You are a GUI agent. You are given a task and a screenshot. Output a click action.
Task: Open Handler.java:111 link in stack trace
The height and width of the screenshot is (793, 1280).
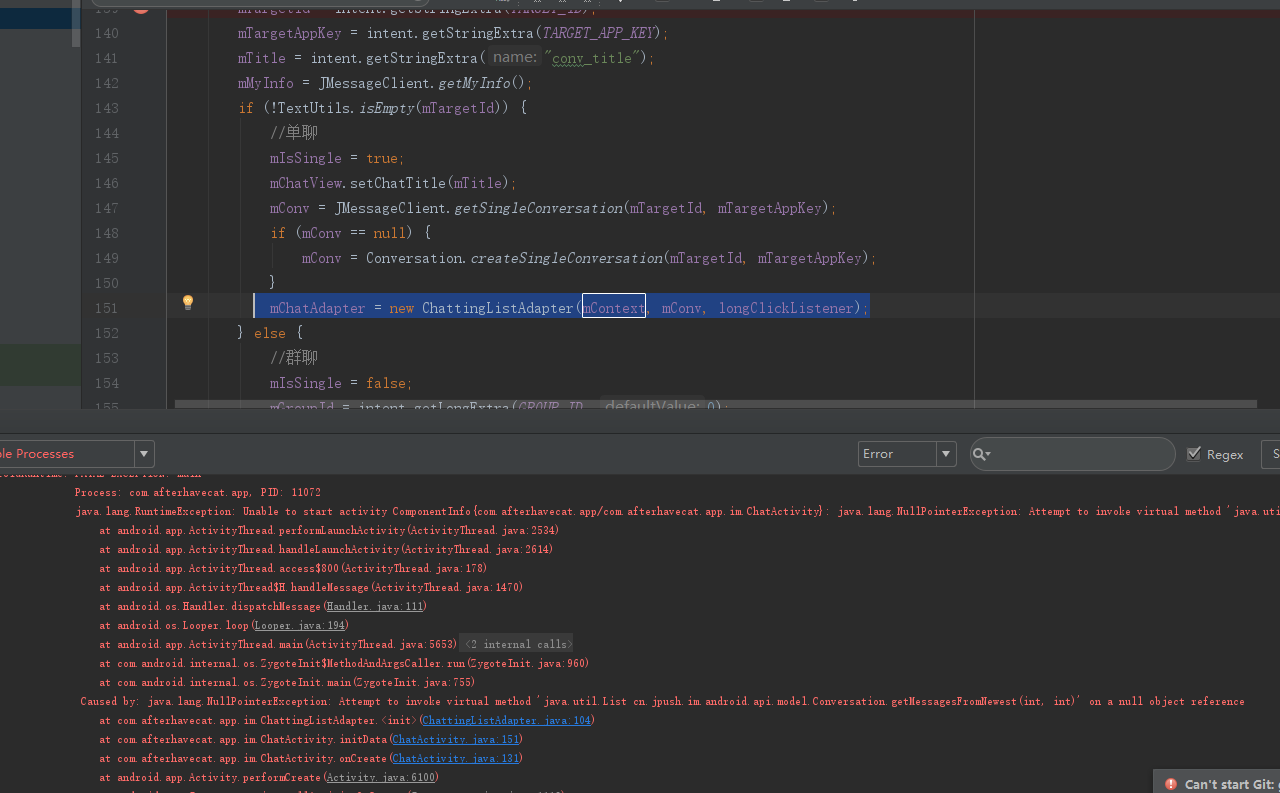pos(375,606)
